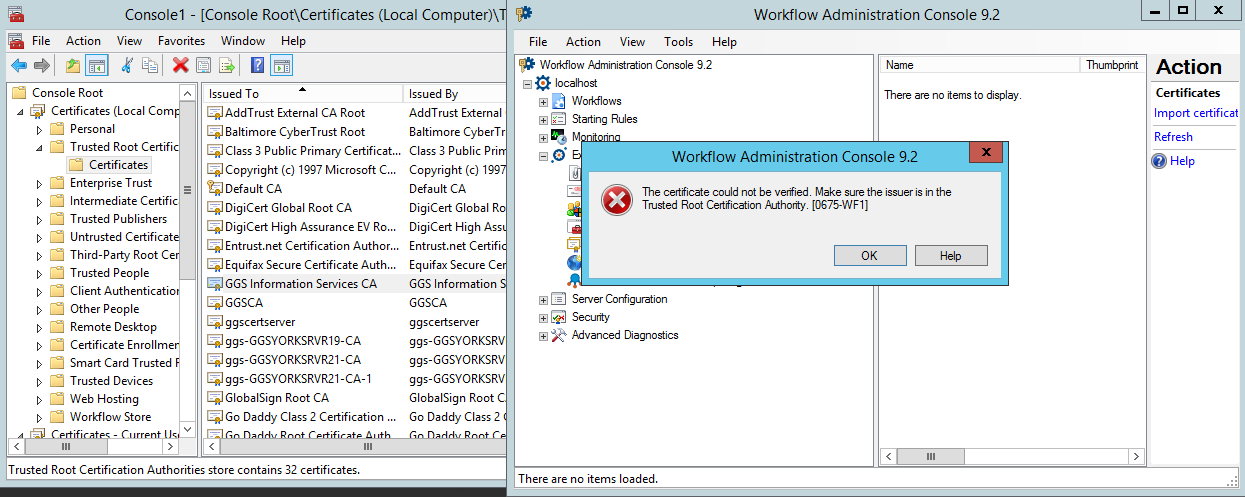This screenshot has height=497, width=1245.
Task: Open the Workflows node icon
Action: point(559,101)
